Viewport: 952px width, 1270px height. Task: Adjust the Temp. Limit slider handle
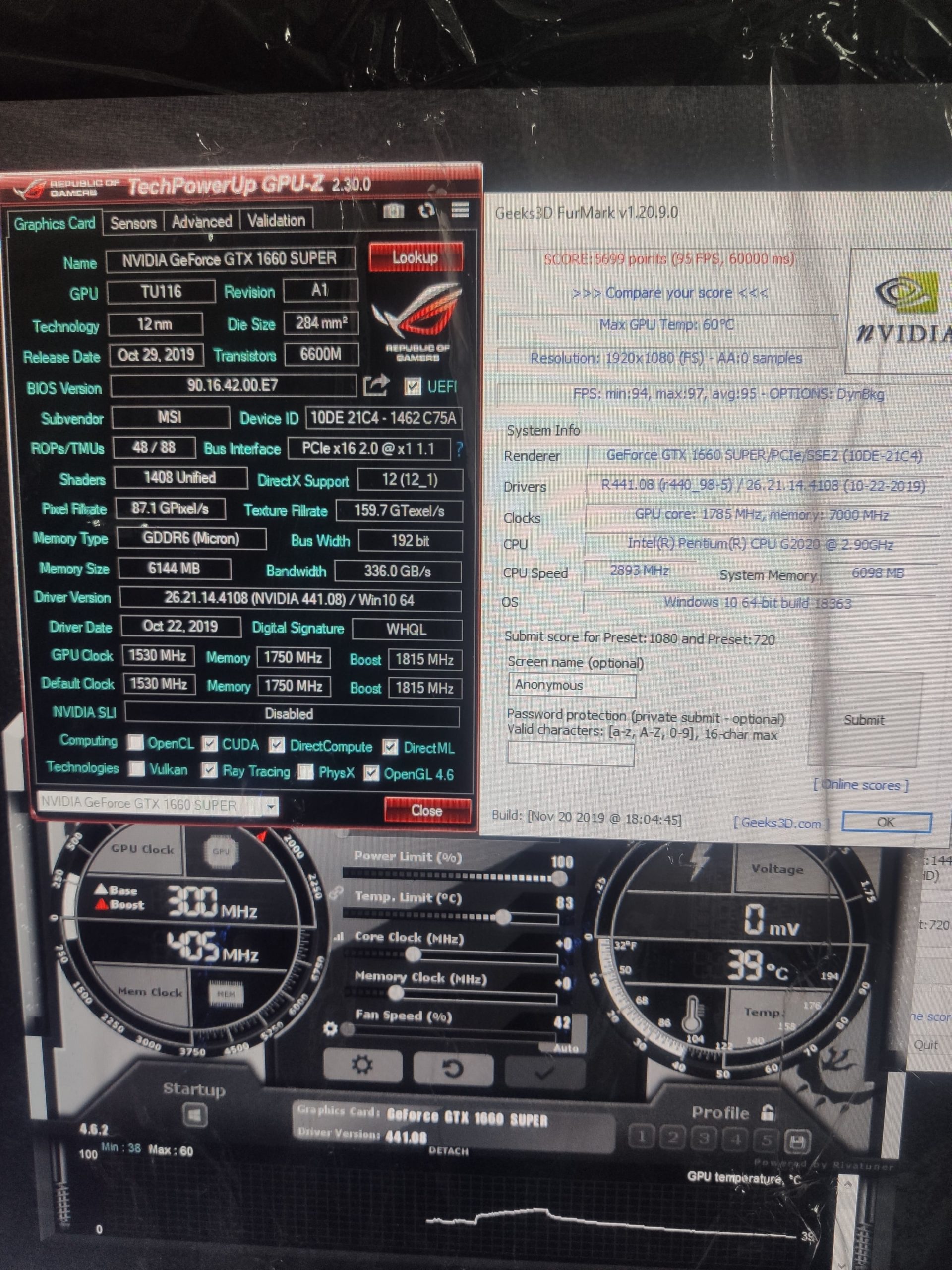point(503,916)
